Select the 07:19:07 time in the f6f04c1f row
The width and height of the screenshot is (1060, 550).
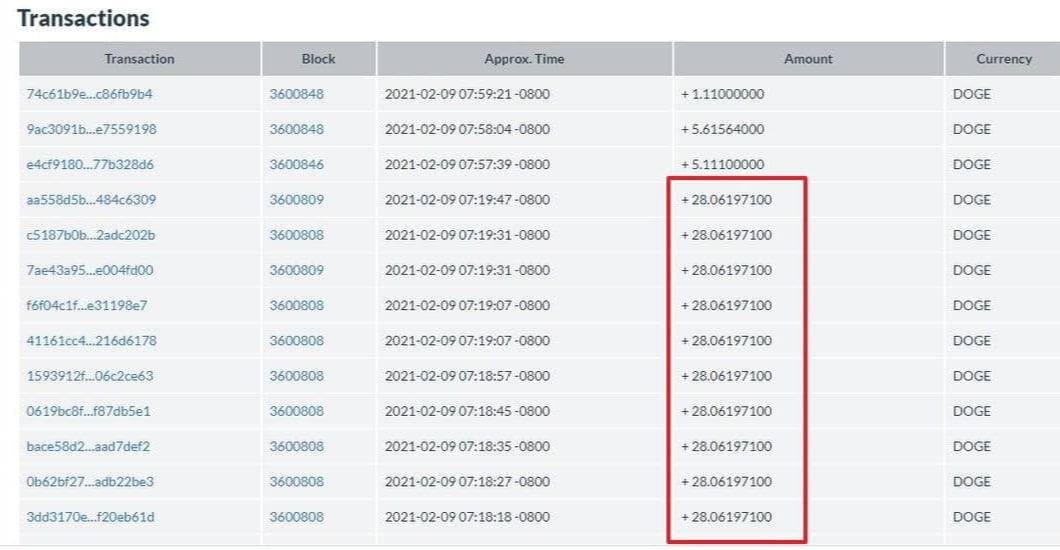(x=467, y=305)
